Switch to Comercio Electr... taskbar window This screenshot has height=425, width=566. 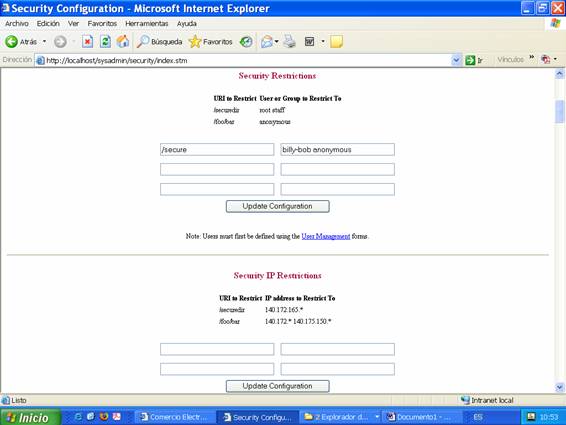[175, 417]
